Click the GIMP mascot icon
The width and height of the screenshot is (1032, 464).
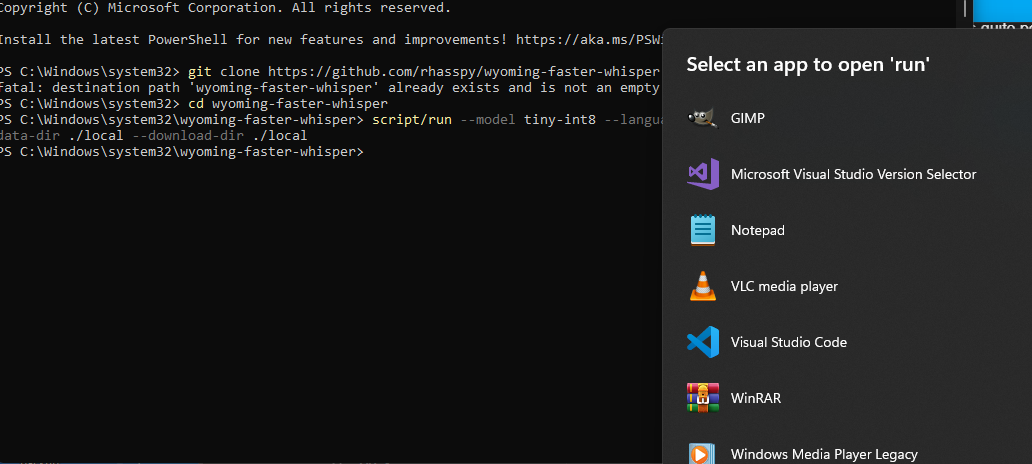(703, 118)
